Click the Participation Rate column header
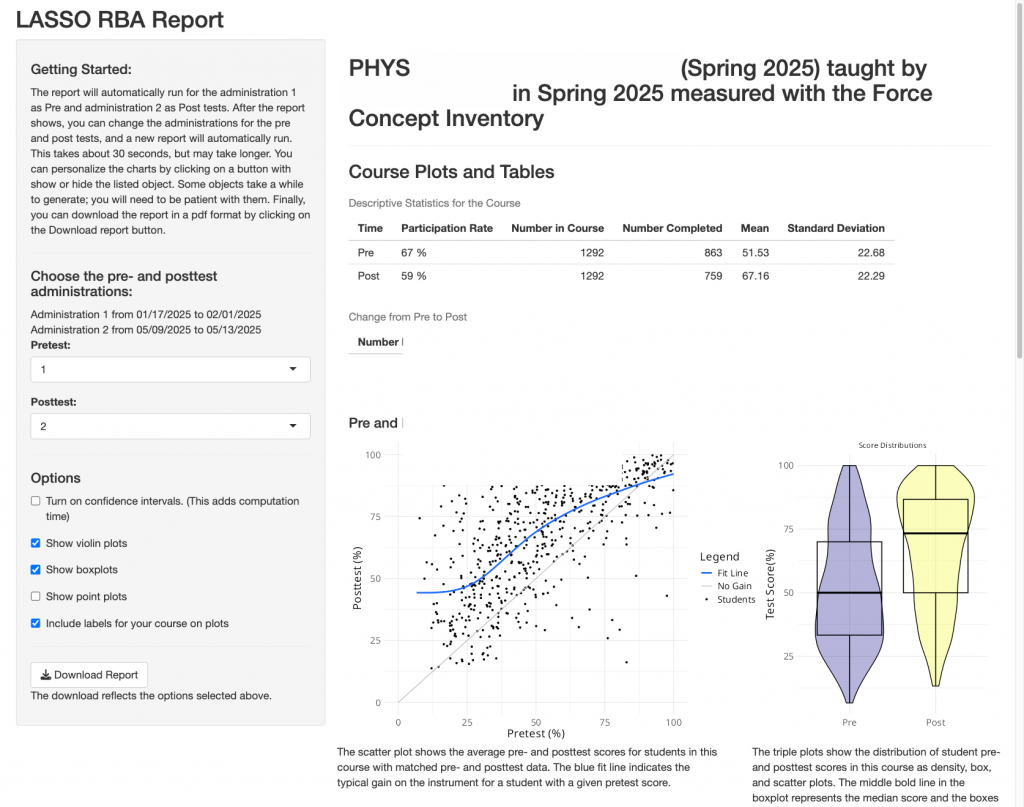Viewport: 1024px width, 807px height. [x=447, y=228]
